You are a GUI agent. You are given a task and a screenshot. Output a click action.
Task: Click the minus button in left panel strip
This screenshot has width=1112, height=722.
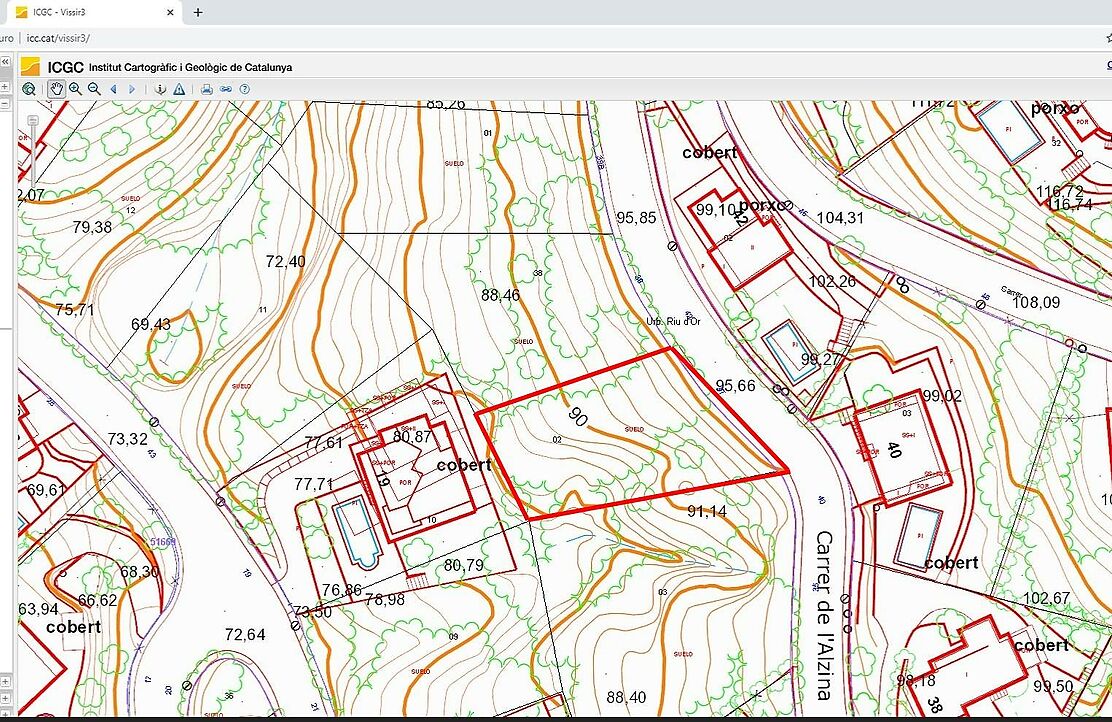(4, 104)
